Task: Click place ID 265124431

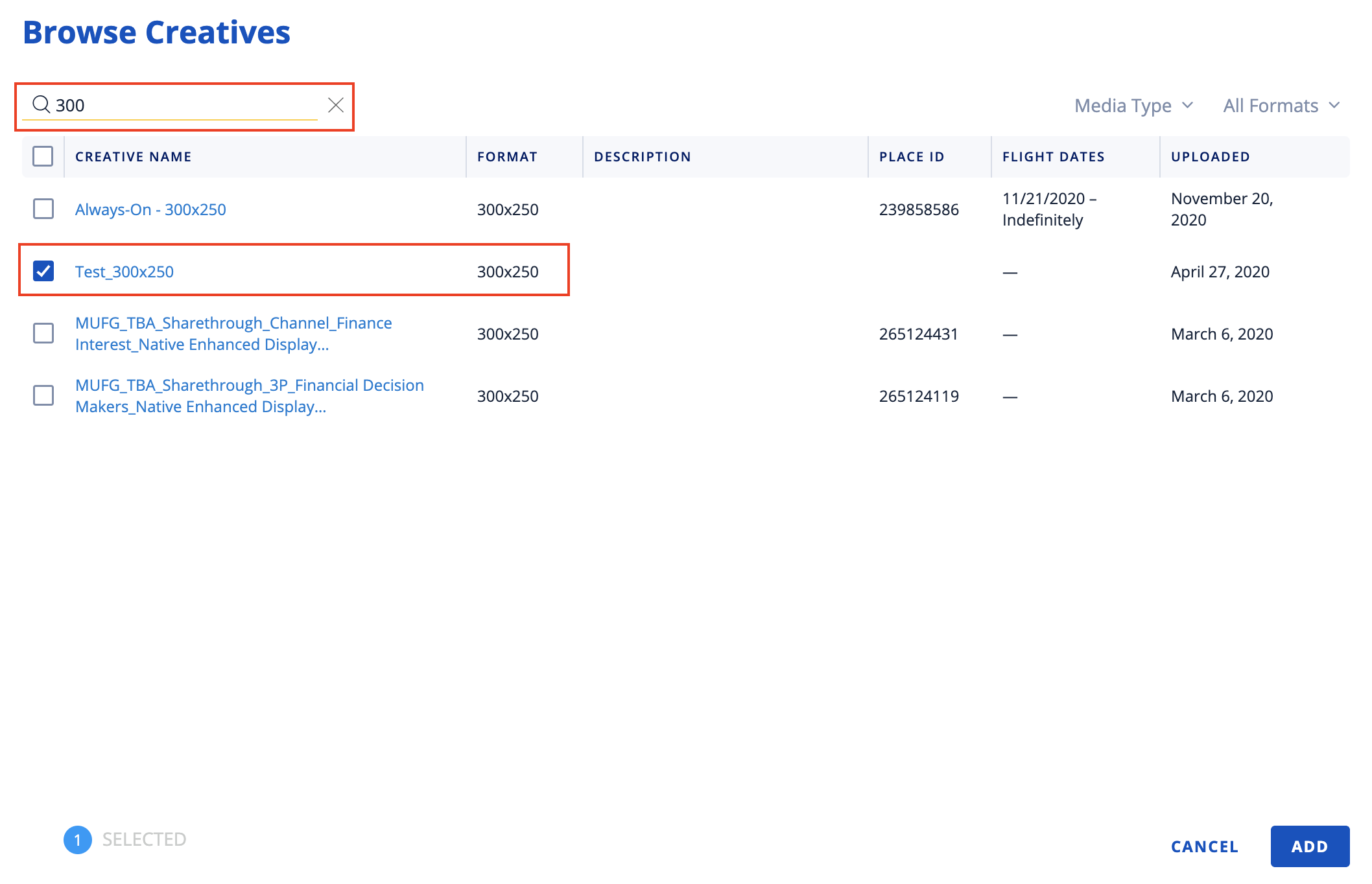Action: pyautogui.click(x=919, y=334)
